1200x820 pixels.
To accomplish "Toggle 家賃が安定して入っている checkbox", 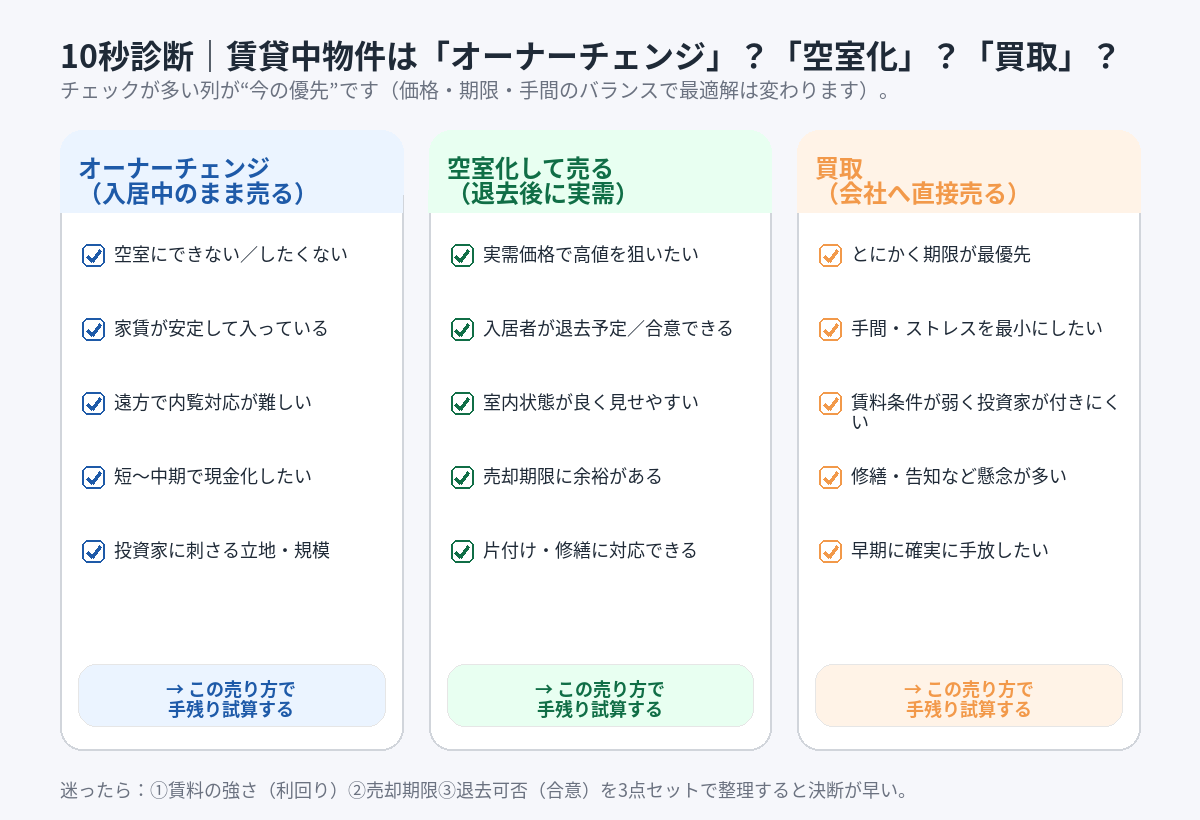I will pos(93,330).
